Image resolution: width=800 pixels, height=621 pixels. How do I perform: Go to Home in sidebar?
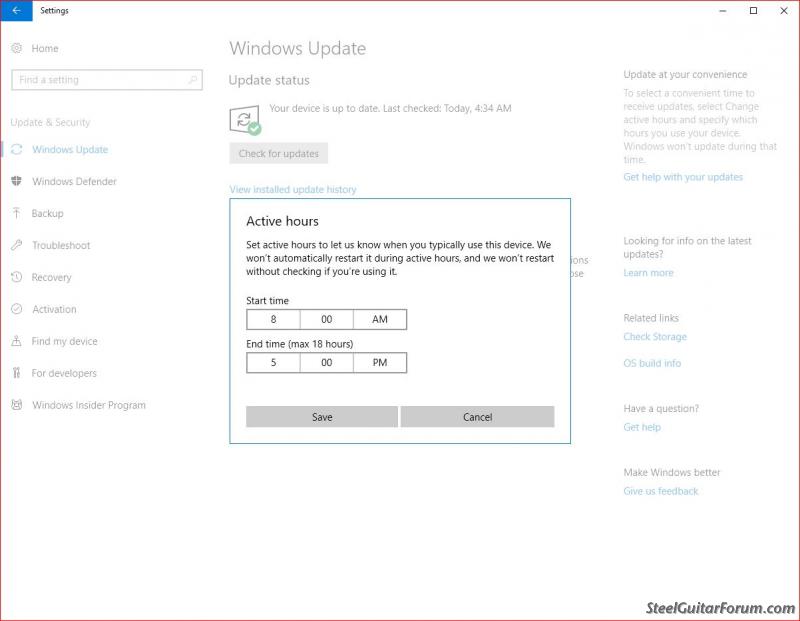tap(45, 48)
